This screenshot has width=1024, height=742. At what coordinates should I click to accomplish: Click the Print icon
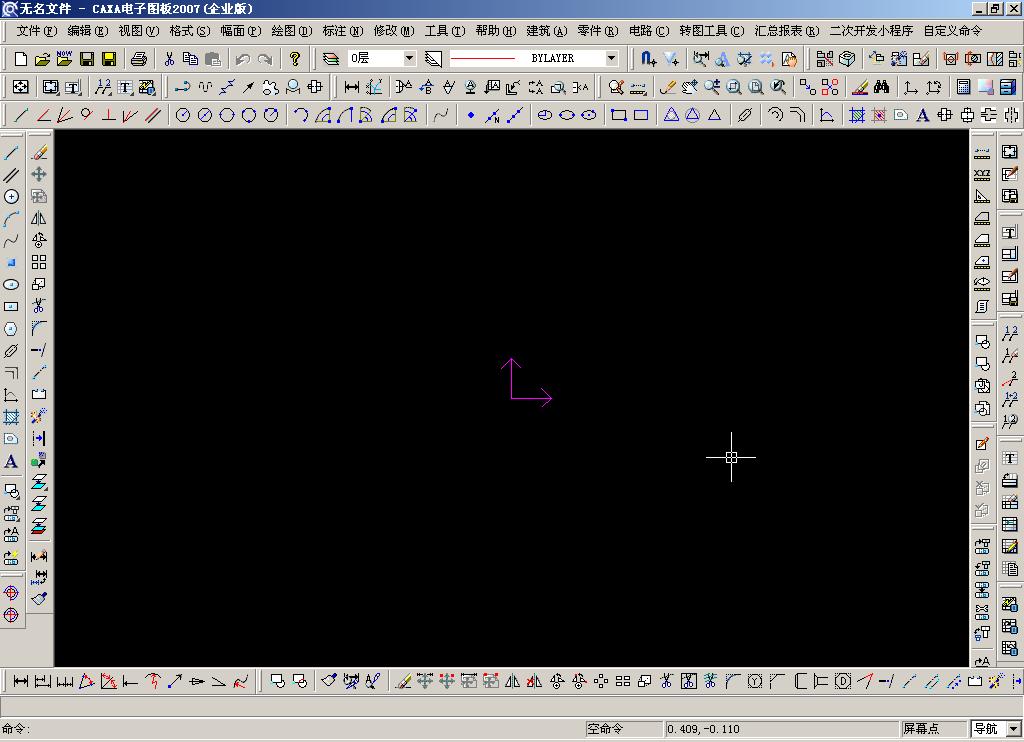click(138, 59)
